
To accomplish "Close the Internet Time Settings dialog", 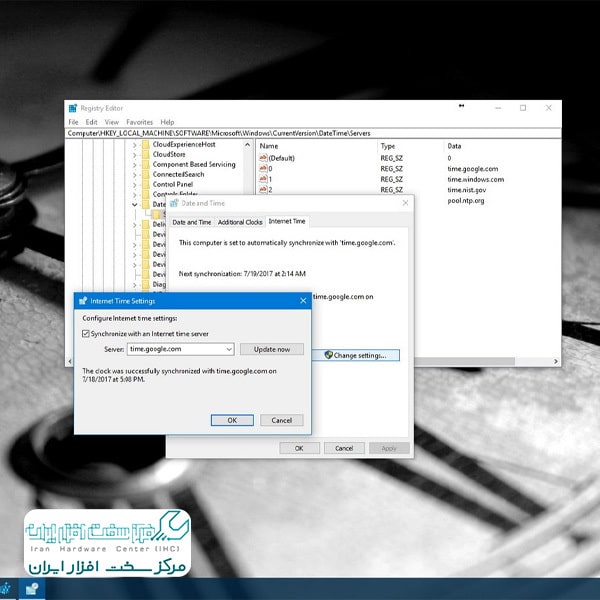I will [303, 301].
